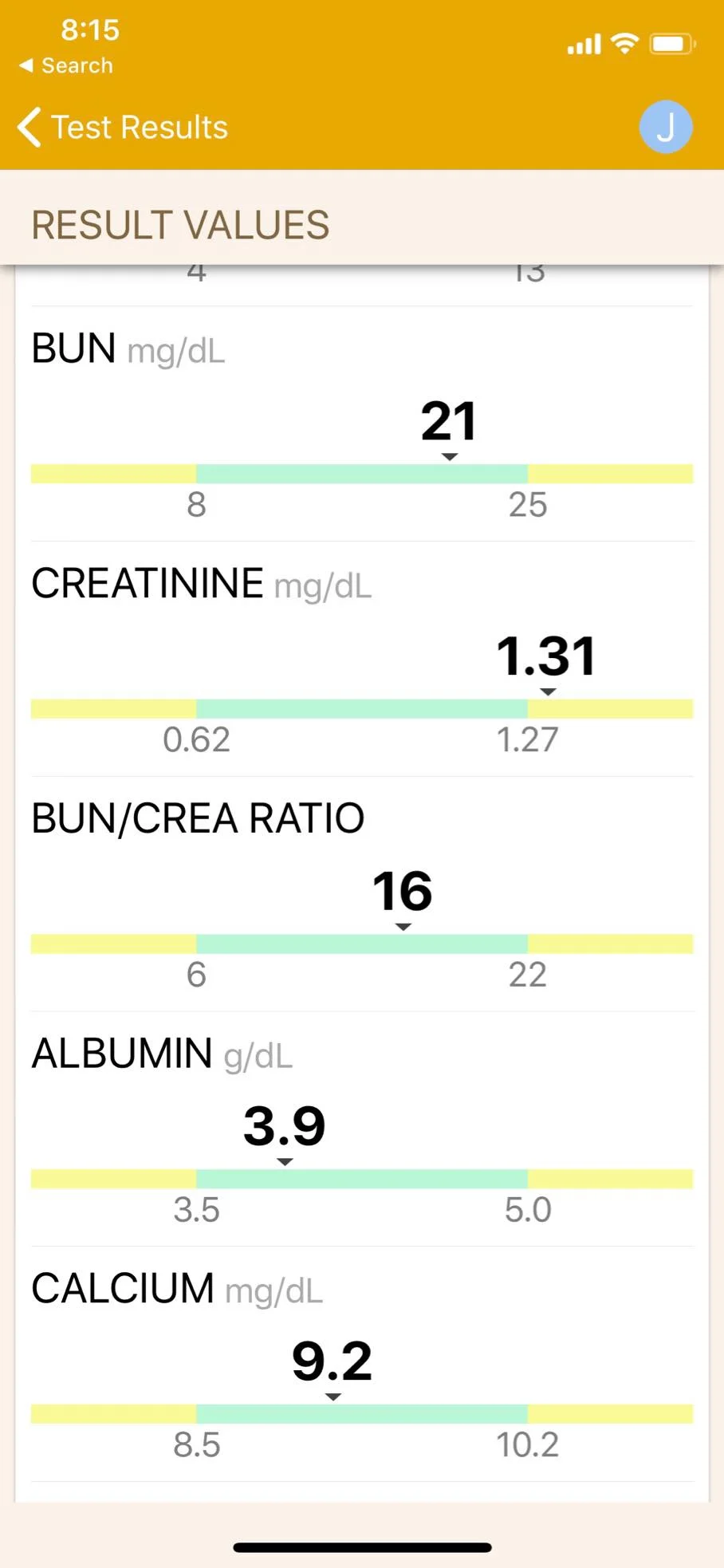Tap the marker arrow under BUN/CREA ratio 16

pos(403,927)
